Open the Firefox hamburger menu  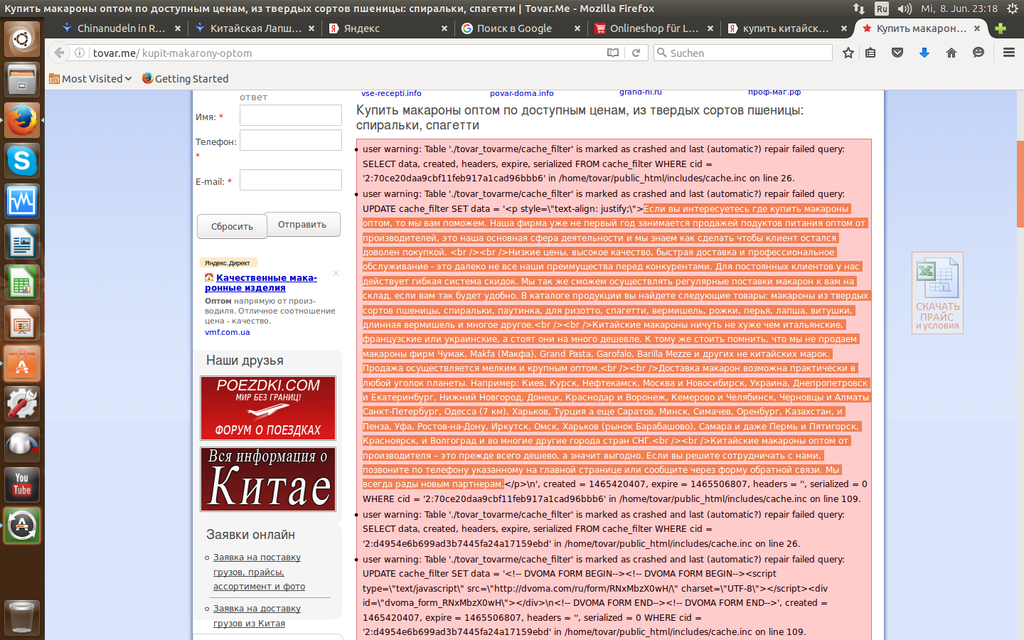pos(1009,53)
